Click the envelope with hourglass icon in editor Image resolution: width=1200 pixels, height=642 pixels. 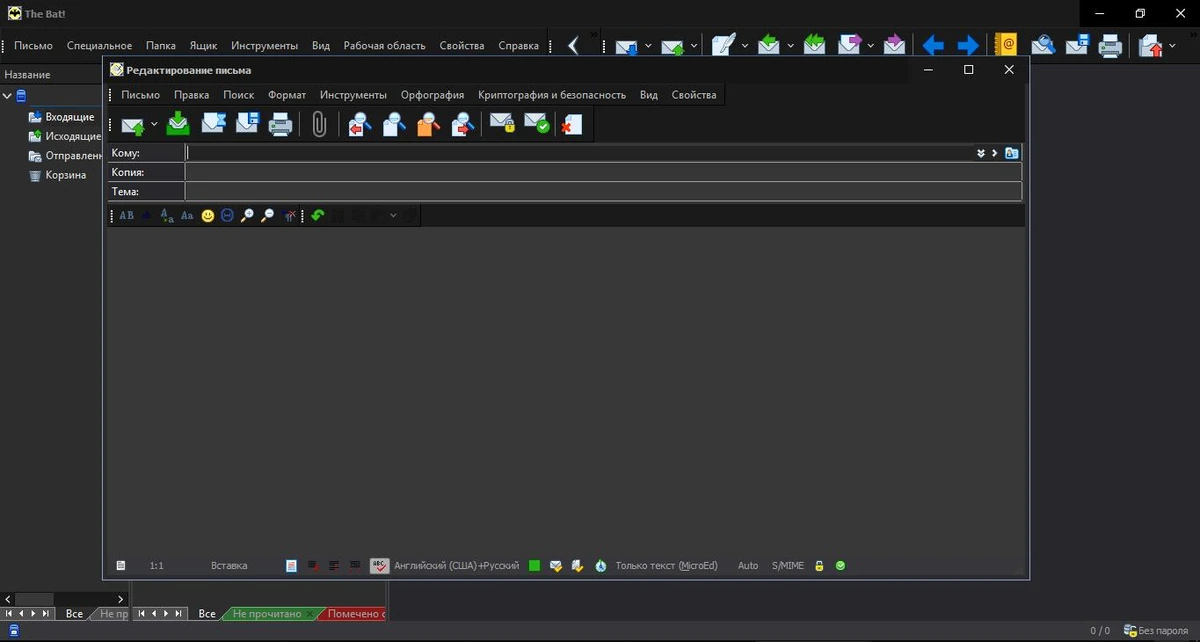tap(213, 124)
